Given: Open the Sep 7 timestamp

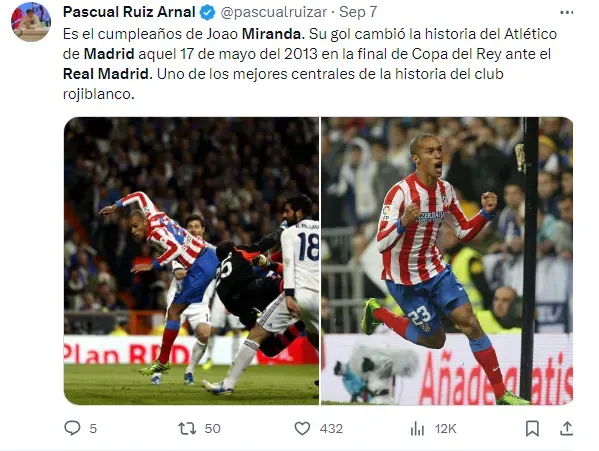Looking at the screenshot, I should click(x=358, y=12).
